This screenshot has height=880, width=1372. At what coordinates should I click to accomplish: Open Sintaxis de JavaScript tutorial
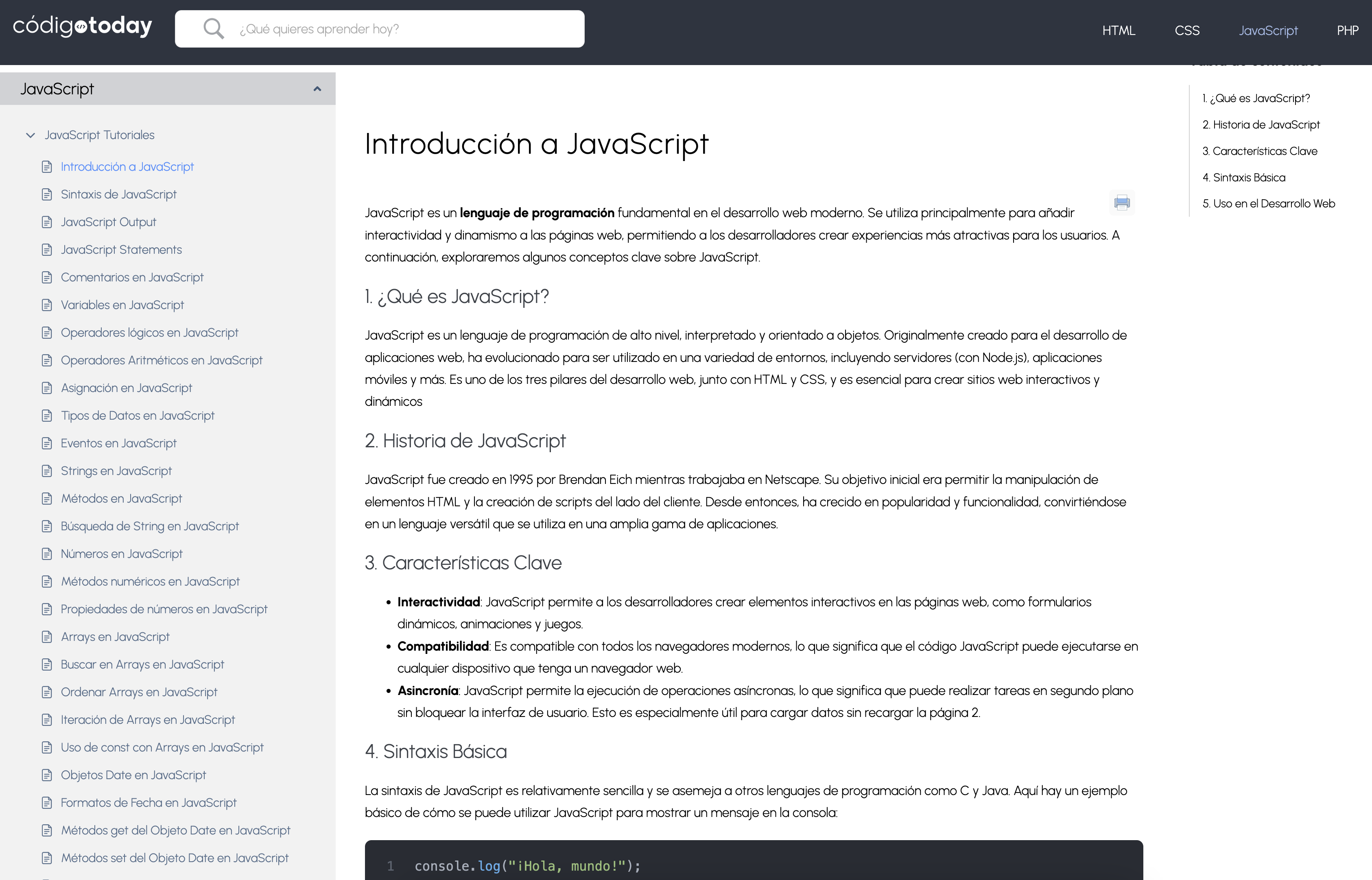pyautogui.click(x=118, y=194)
